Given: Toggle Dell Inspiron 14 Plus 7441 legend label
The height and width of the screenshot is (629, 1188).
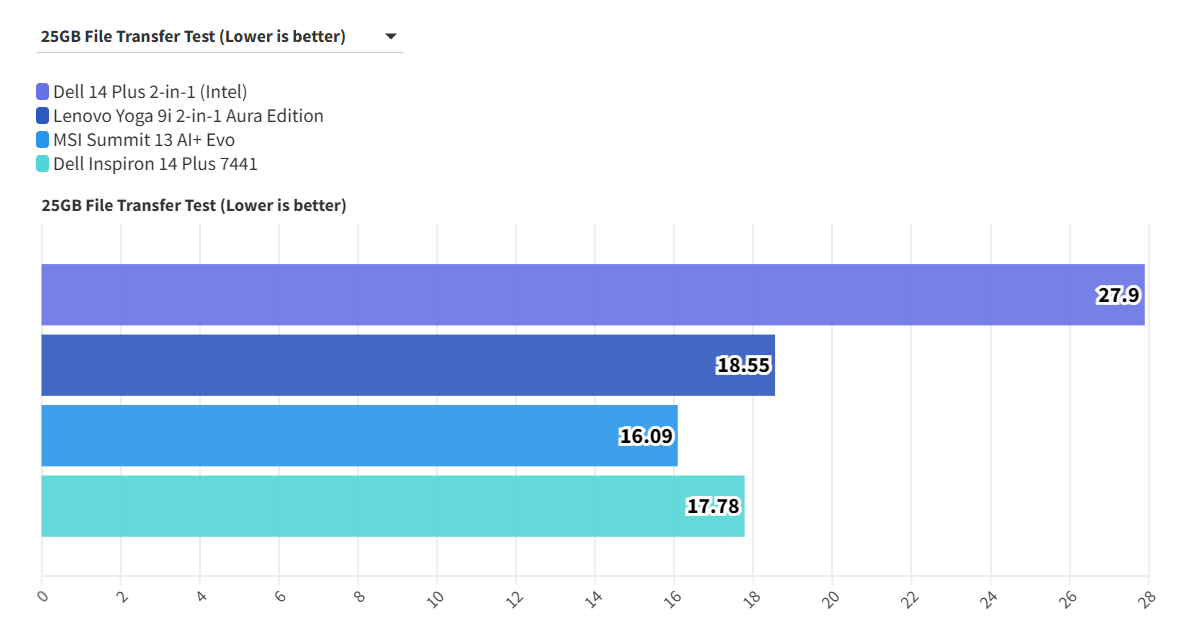Looking at the screenshot, I should point(155,164).
